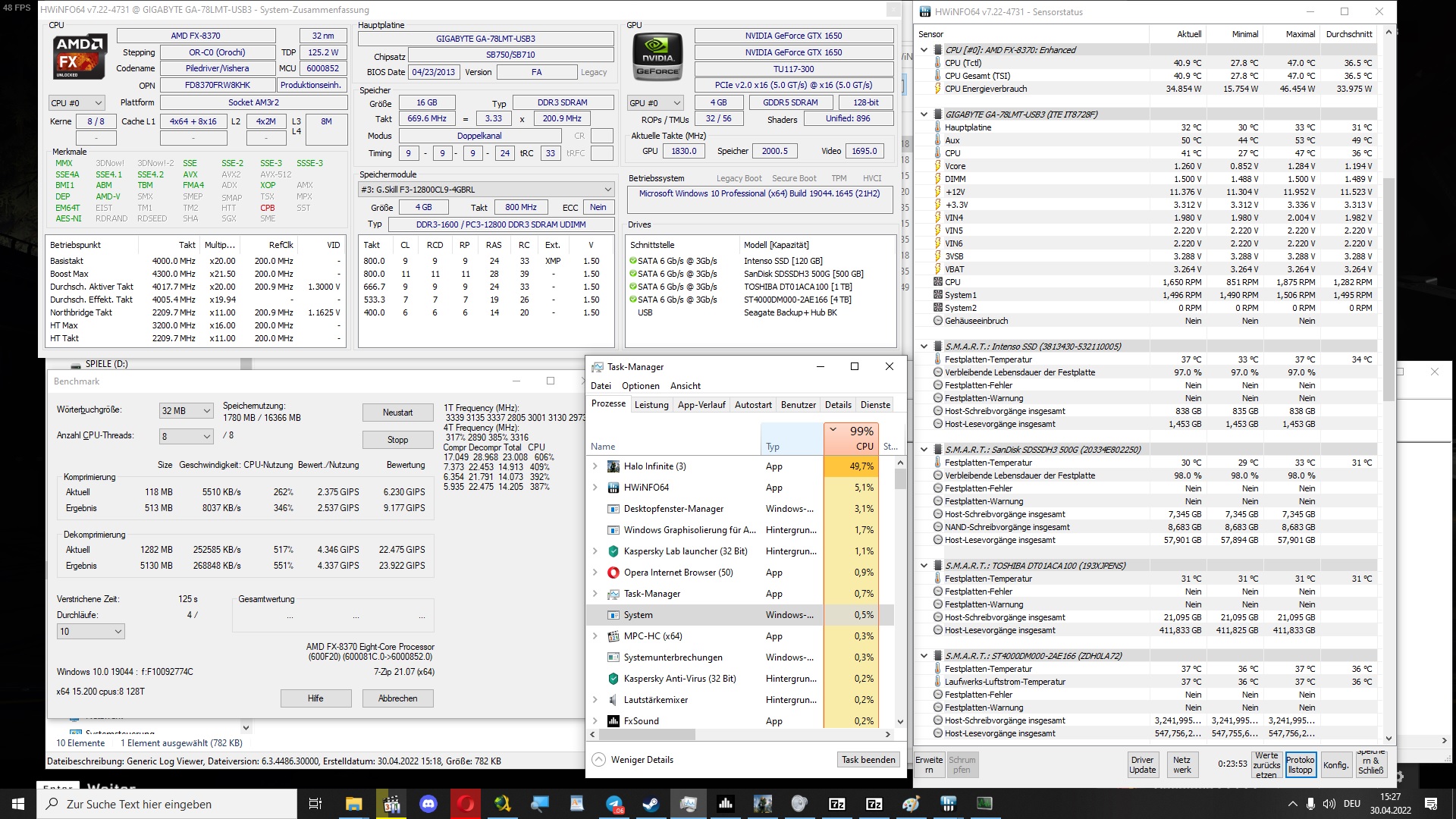1456x819 pixels.
Task: Click the Task beenden button
Action: (x=868, y=760)
